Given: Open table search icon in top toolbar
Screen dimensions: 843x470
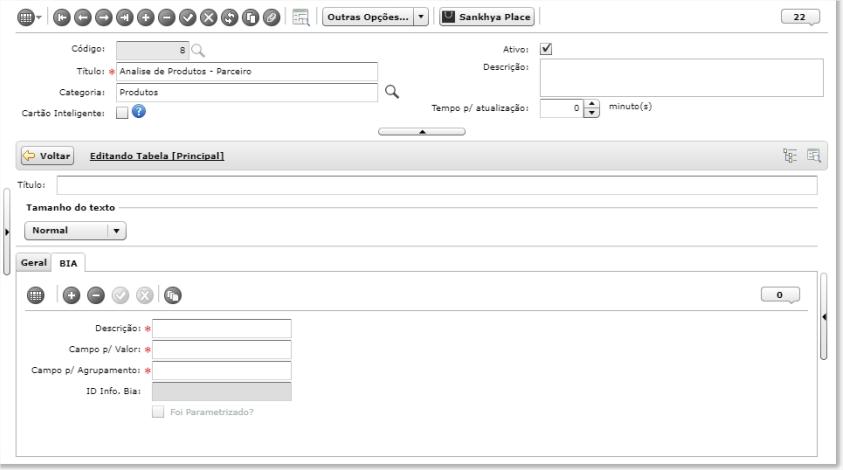Looking at the screenshot, I should pos(301,17).
